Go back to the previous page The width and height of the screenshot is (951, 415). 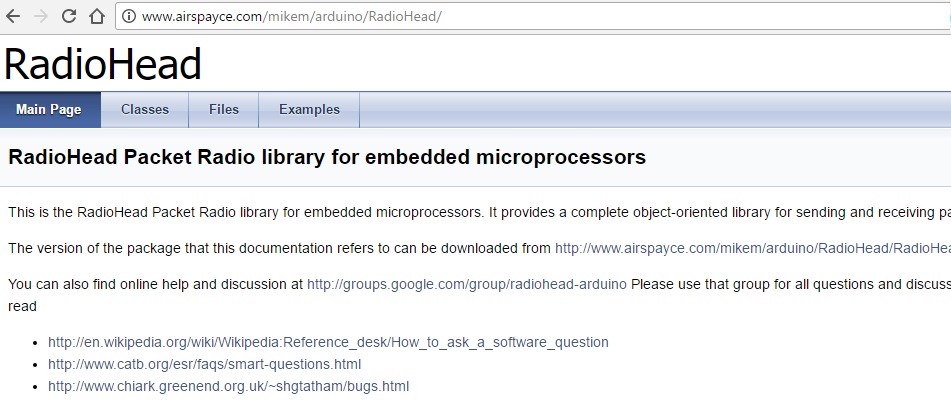[14, 17]
